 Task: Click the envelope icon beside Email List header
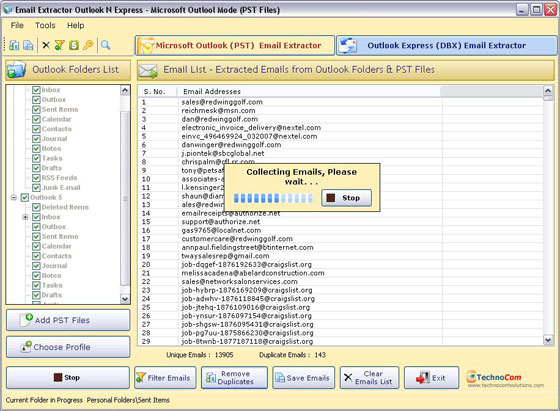tap(148, 70)
